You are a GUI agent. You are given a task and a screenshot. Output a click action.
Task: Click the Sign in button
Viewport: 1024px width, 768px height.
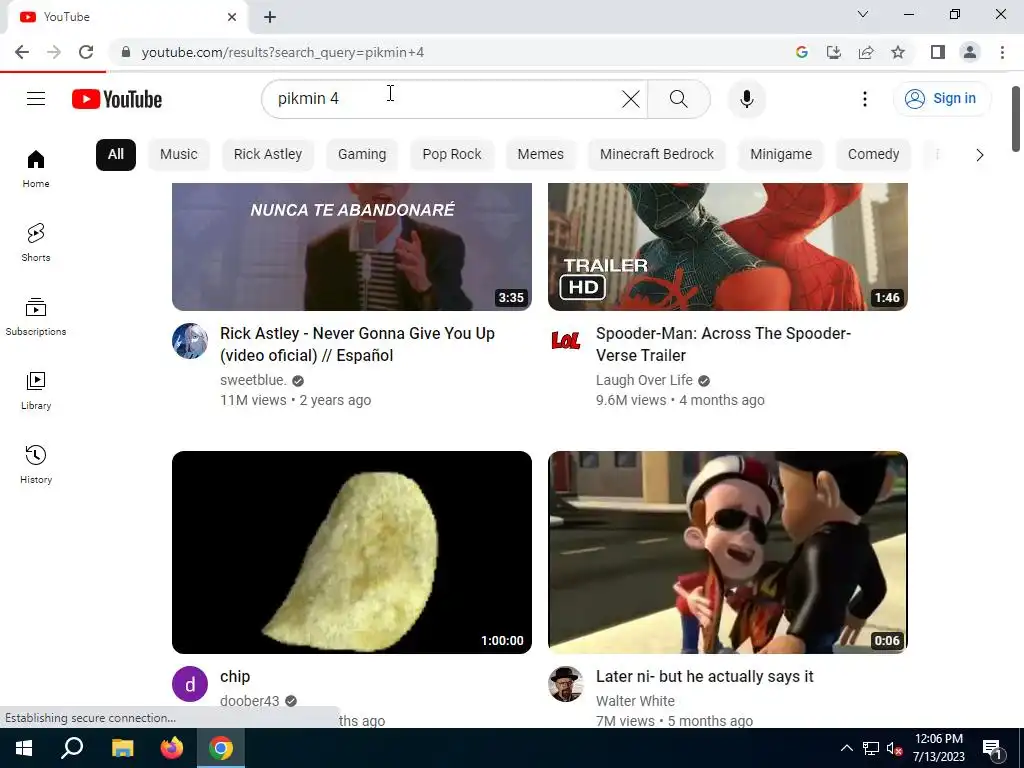coord(941,99)
